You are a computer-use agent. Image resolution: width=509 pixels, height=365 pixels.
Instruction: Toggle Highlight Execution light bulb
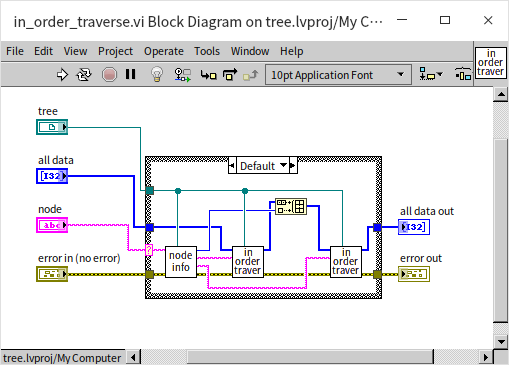[157, 74]
